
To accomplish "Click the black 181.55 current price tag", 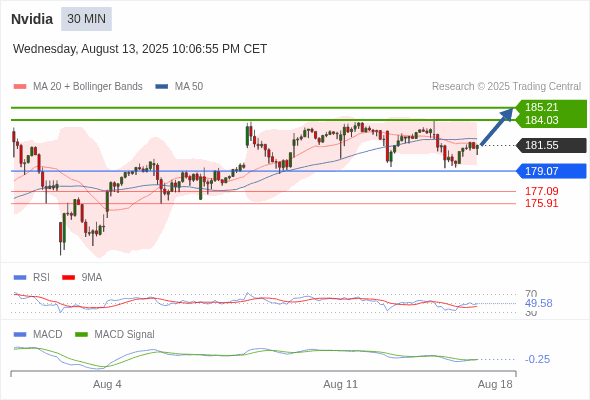I will click(551, 145).
